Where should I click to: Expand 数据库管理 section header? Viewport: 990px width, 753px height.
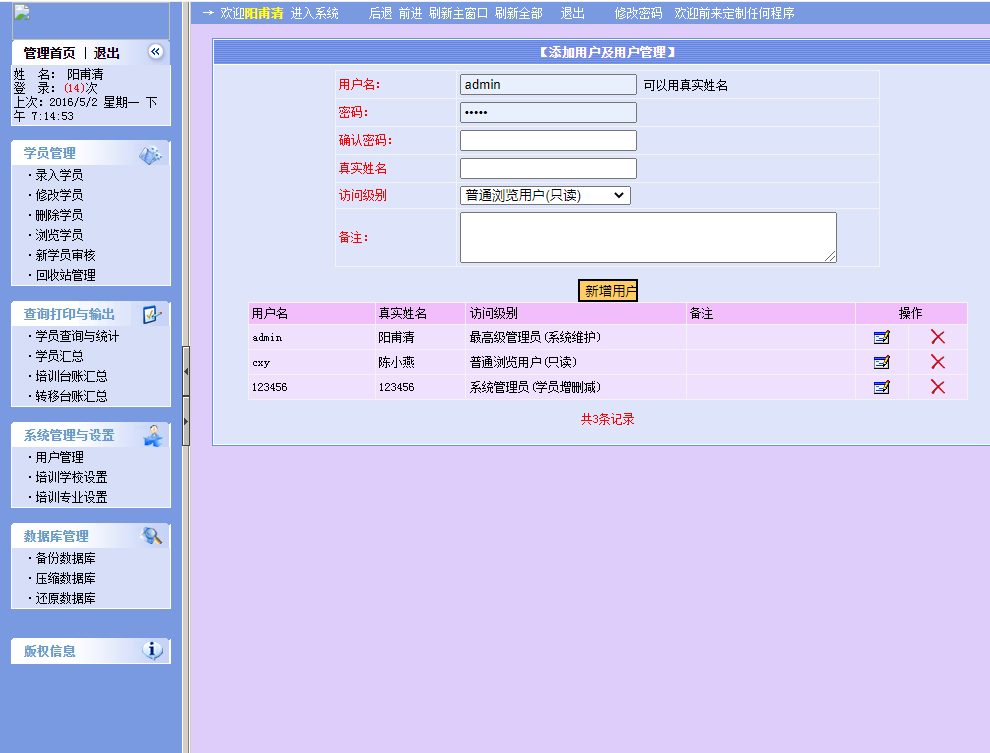pos(90,537)
